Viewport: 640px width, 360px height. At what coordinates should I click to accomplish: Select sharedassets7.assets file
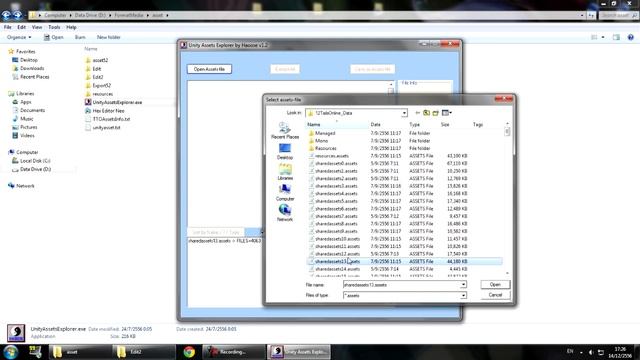pyautogui.click(x=336, y=216)
